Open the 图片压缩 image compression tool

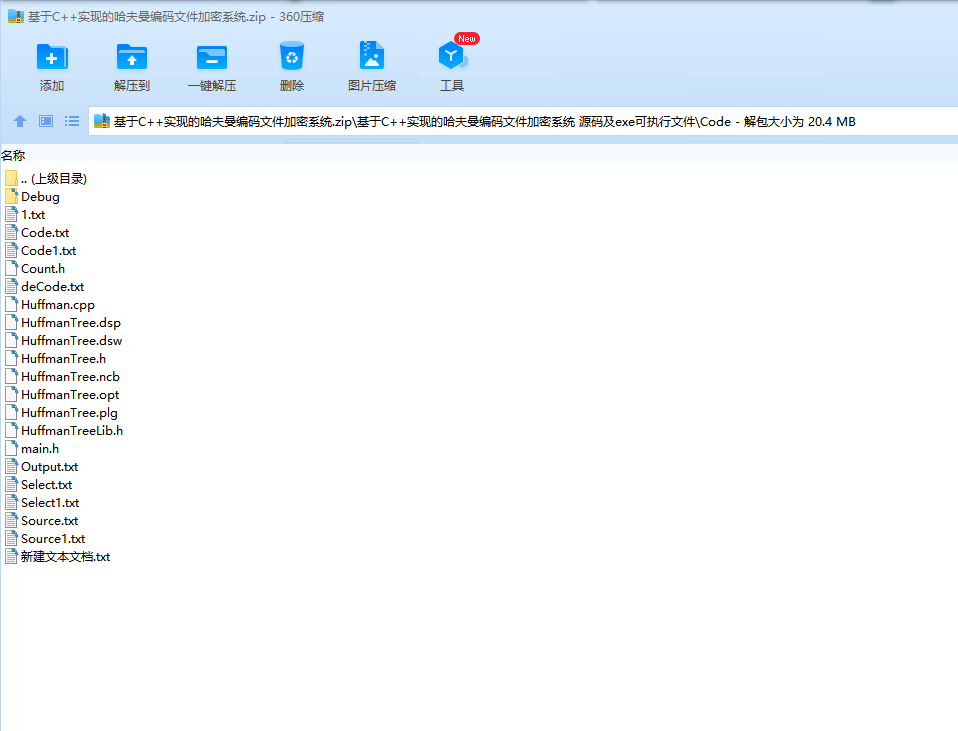tap(371, 56)
